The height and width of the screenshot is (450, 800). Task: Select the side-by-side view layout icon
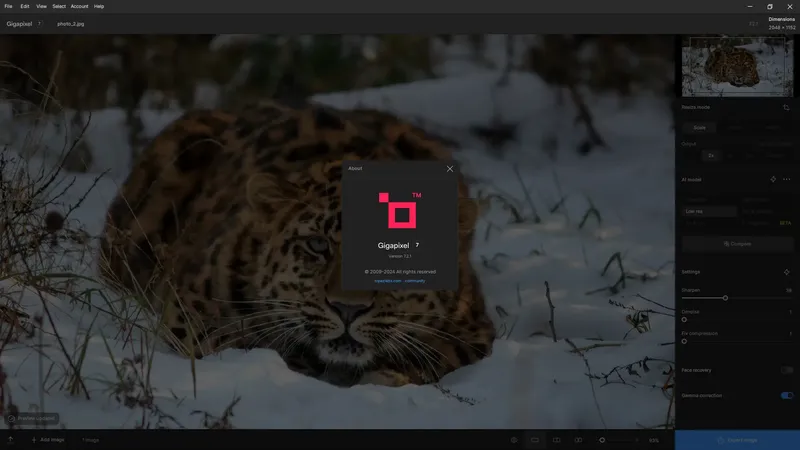click(578, 440)
